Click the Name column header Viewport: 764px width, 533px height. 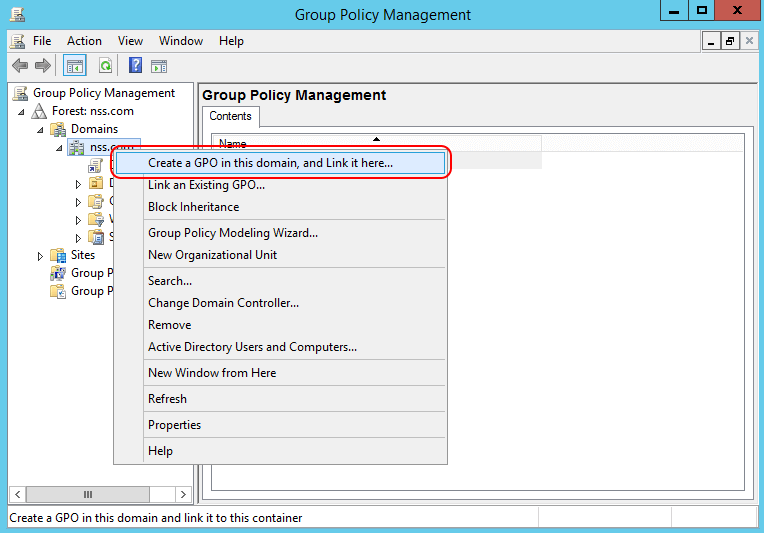[232, 144]
